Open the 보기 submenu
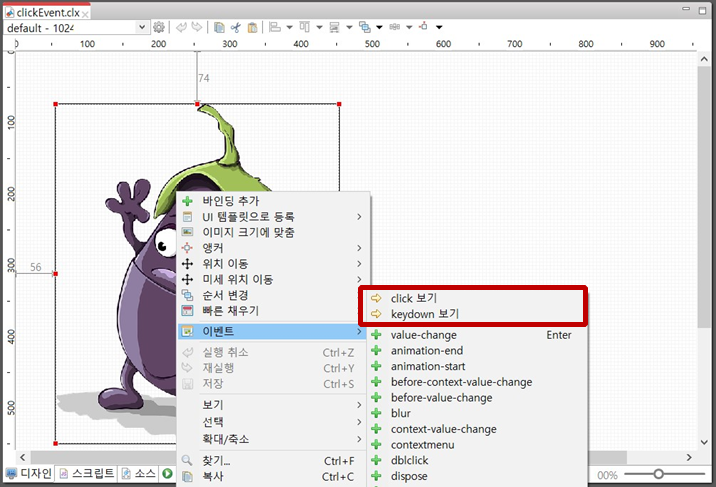Viewport: 716px width, 487px height. click(272, 405)
